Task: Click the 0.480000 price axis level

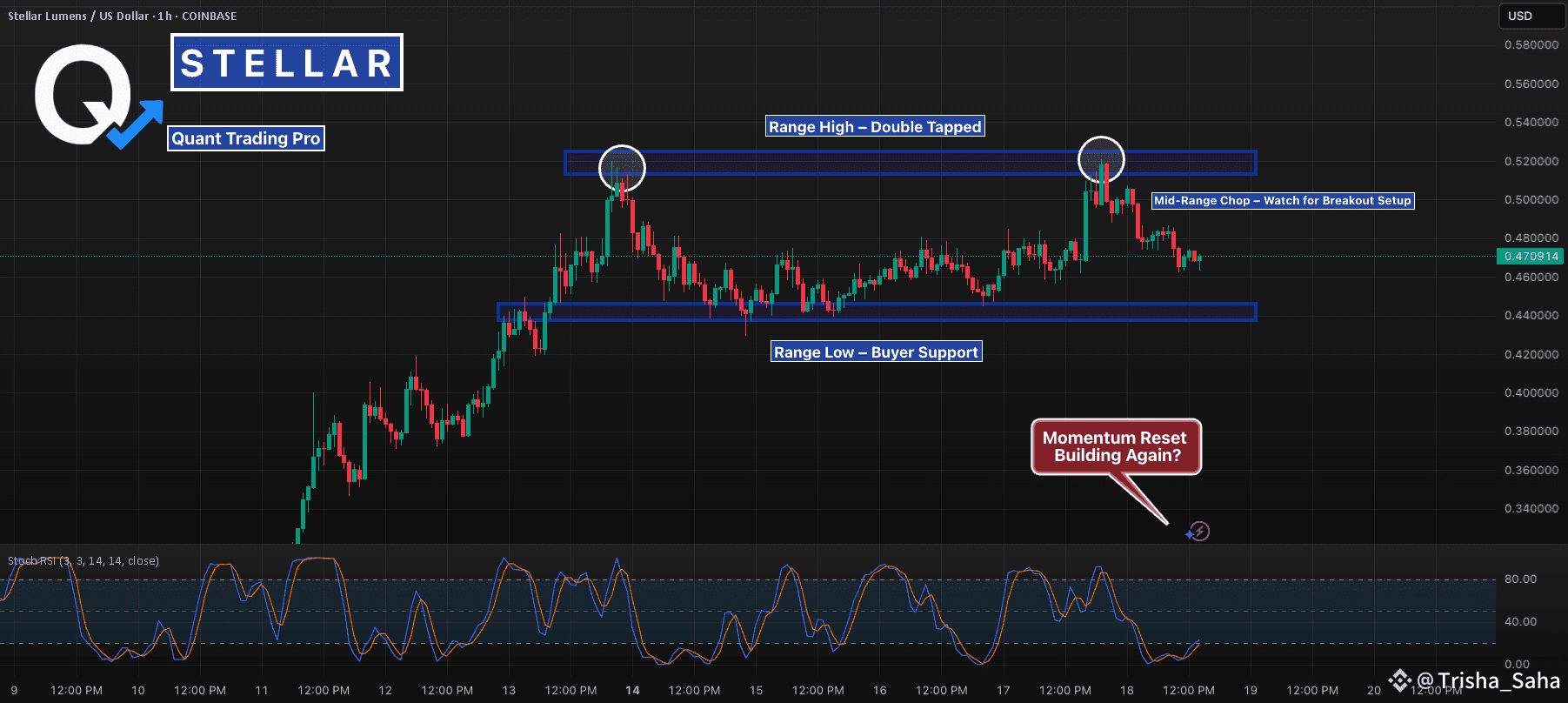Action: pyautogui.click(x=1531, y=238)
